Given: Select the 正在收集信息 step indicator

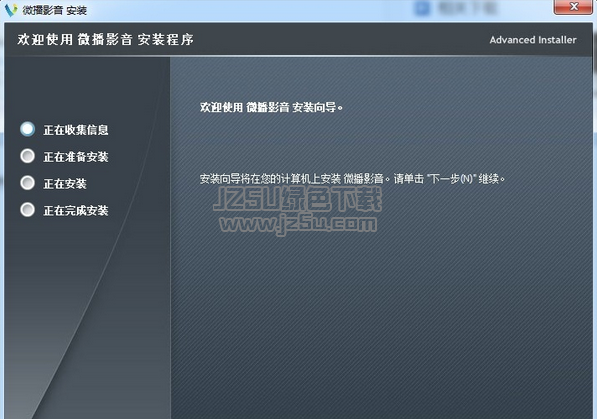Looking at the screenshot, I should (27, 129).
